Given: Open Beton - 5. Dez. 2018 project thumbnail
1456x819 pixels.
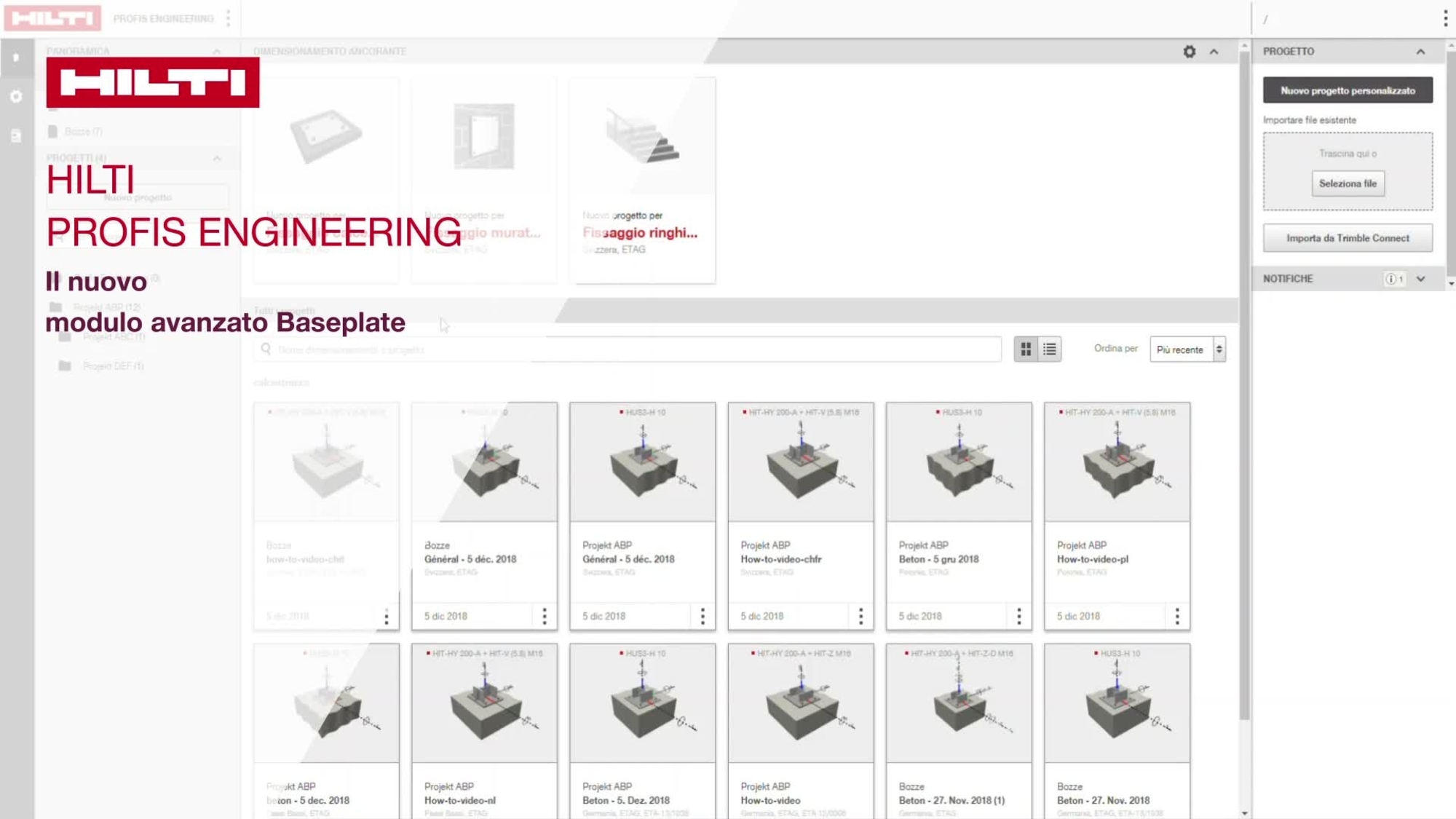Looking at the screenshot, I should [x=643, y=703].
